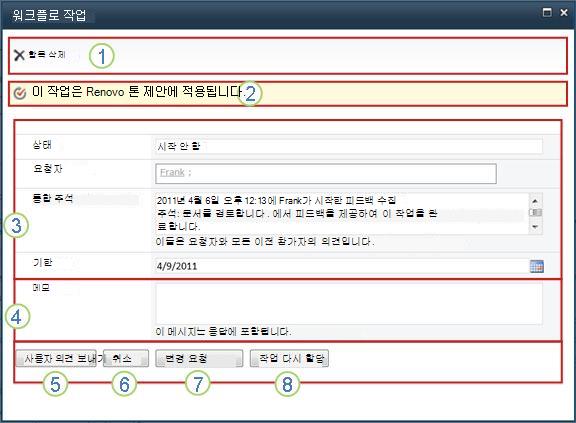Viewport: 576px width, 423px height.
Task: Click the 작업 다시 할당 button
Action: coord(289,358)
